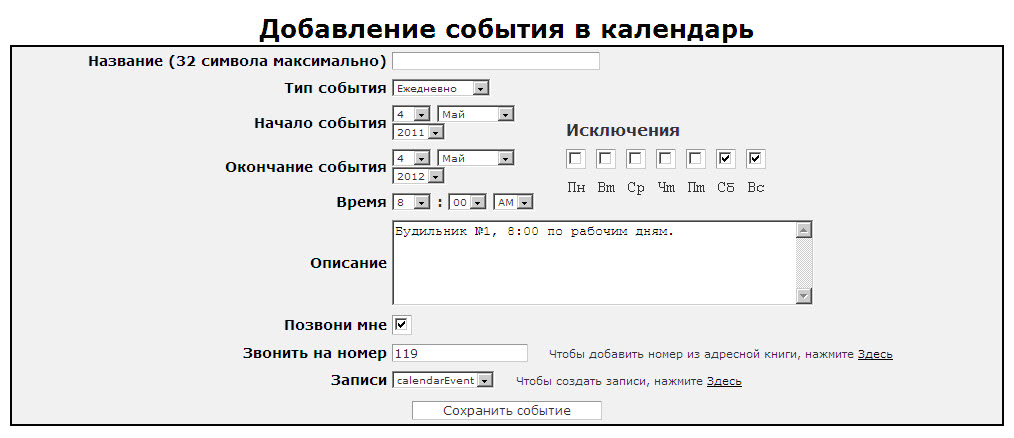Screen dimensions: 1014x438
Task: Check the Пн exception checkbox
Action: click(x=576, y=159)
